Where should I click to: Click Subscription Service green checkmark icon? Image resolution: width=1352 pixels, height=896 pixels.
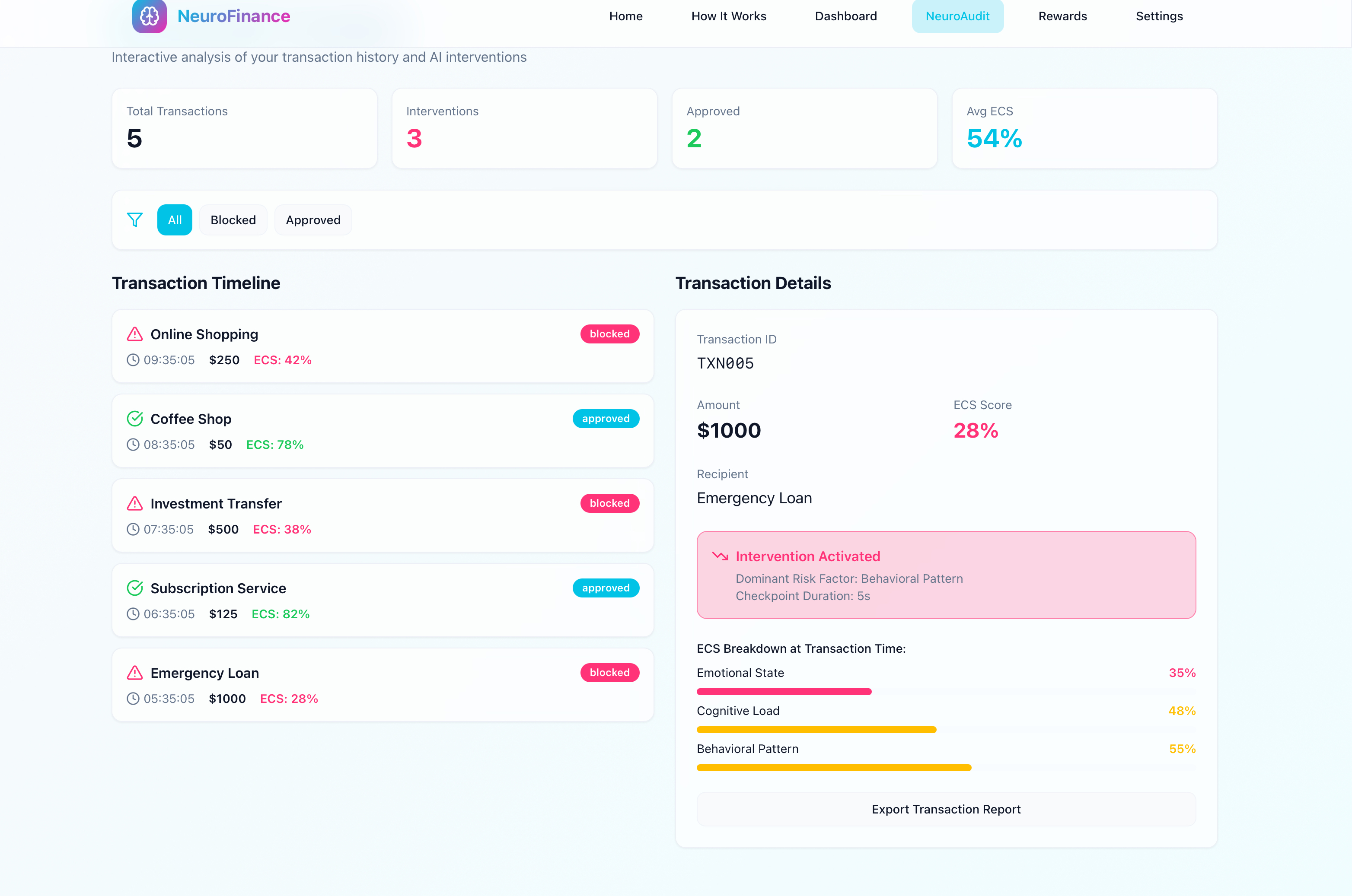(135, 588)
